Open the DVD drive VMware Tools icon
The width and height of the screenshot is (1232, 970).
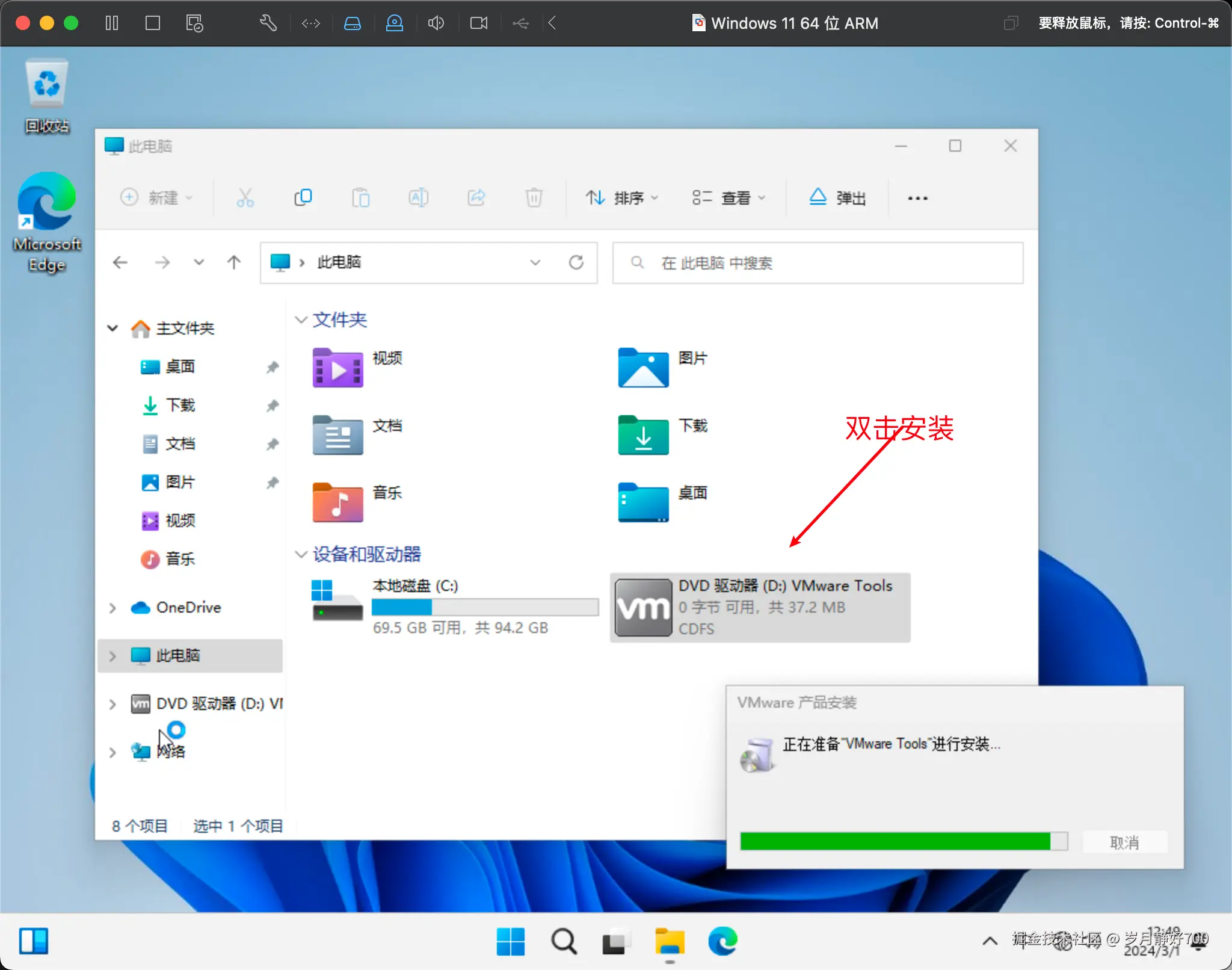point(643,607)
